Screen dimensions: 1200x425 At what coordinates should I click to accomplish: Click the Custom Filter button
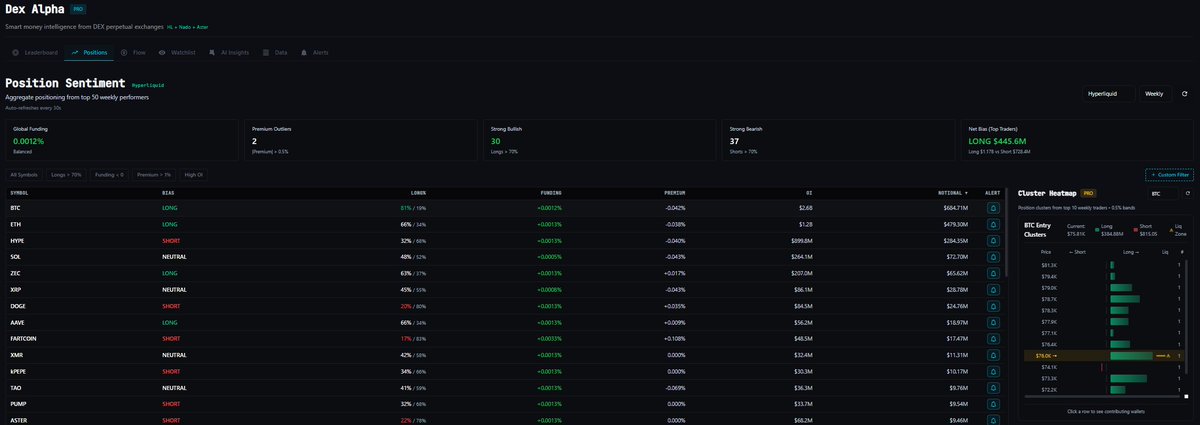pyautogui.click(x=1170, y=174)
